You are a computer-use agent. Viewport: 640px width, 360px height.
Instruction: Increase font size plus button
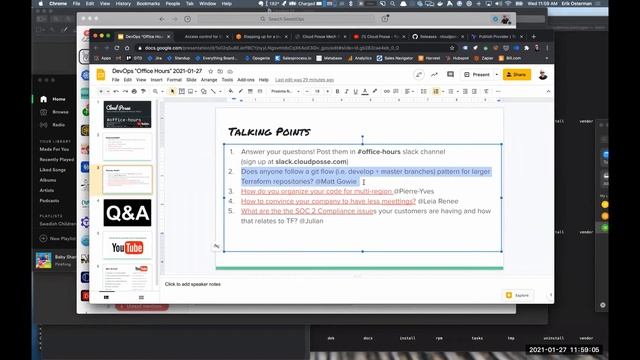click(x=327, y=91)
